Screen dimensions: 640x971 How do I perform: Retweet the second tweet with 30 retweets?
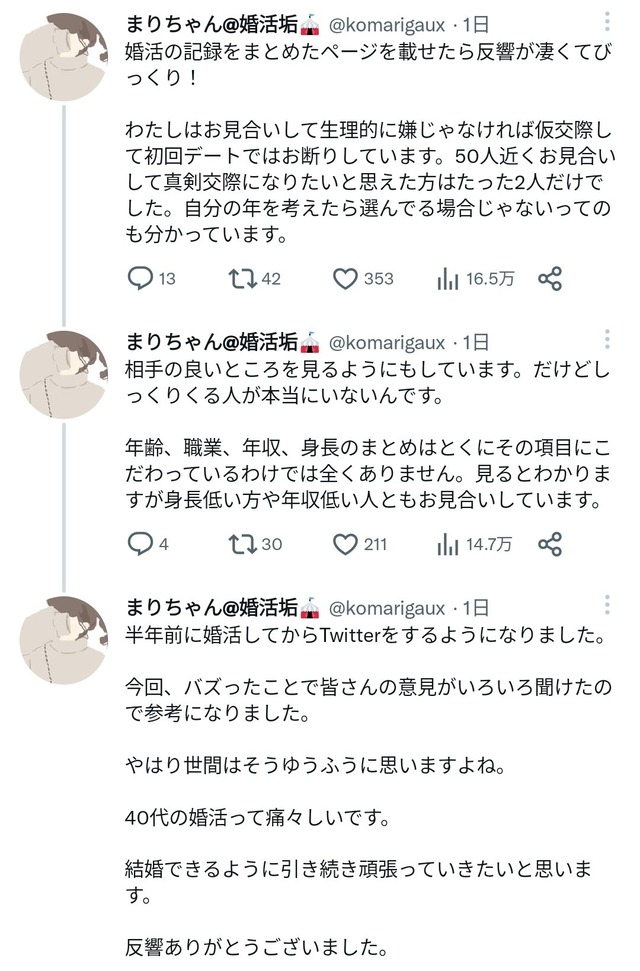[241, 544]
